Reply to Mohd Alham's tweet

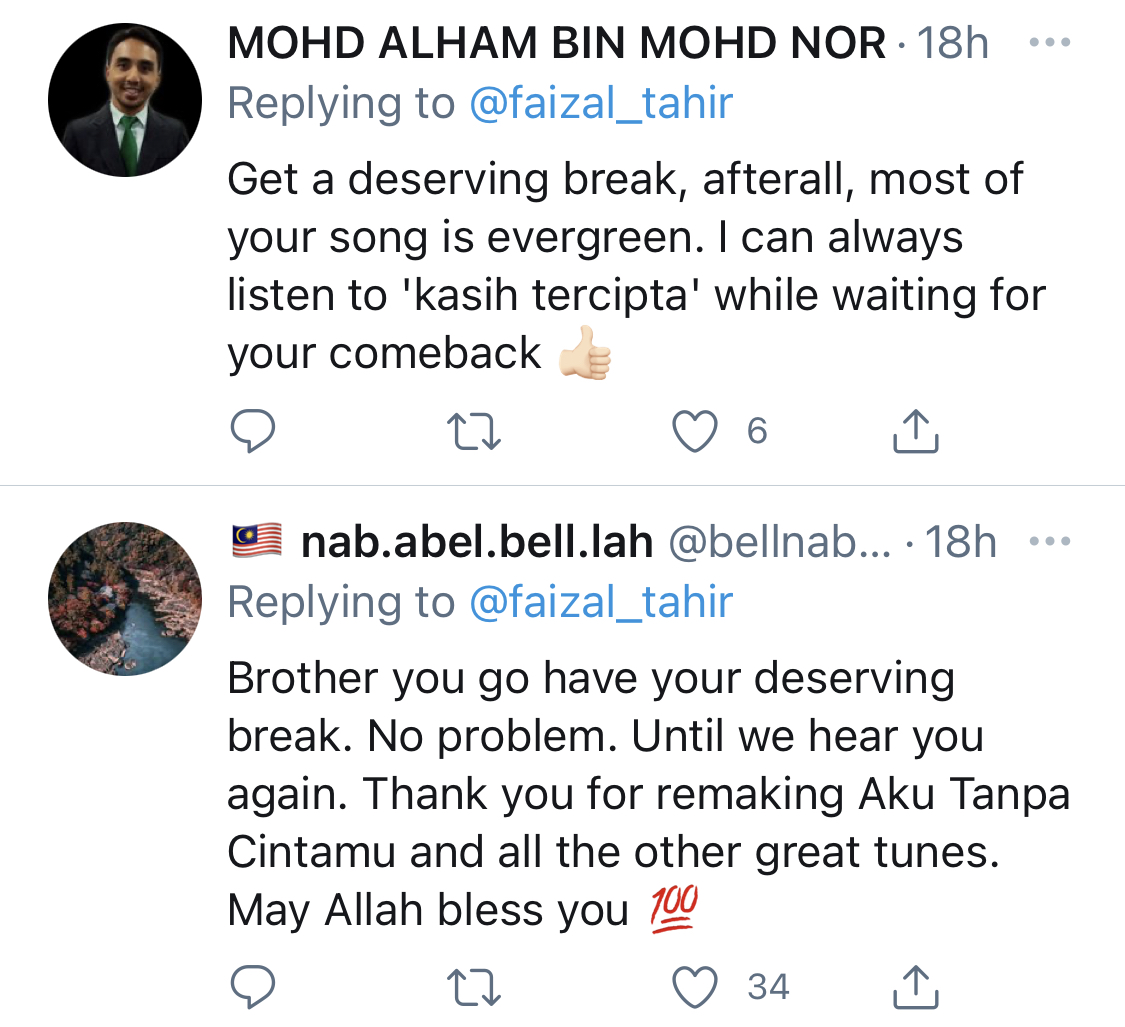coord(253,431)
